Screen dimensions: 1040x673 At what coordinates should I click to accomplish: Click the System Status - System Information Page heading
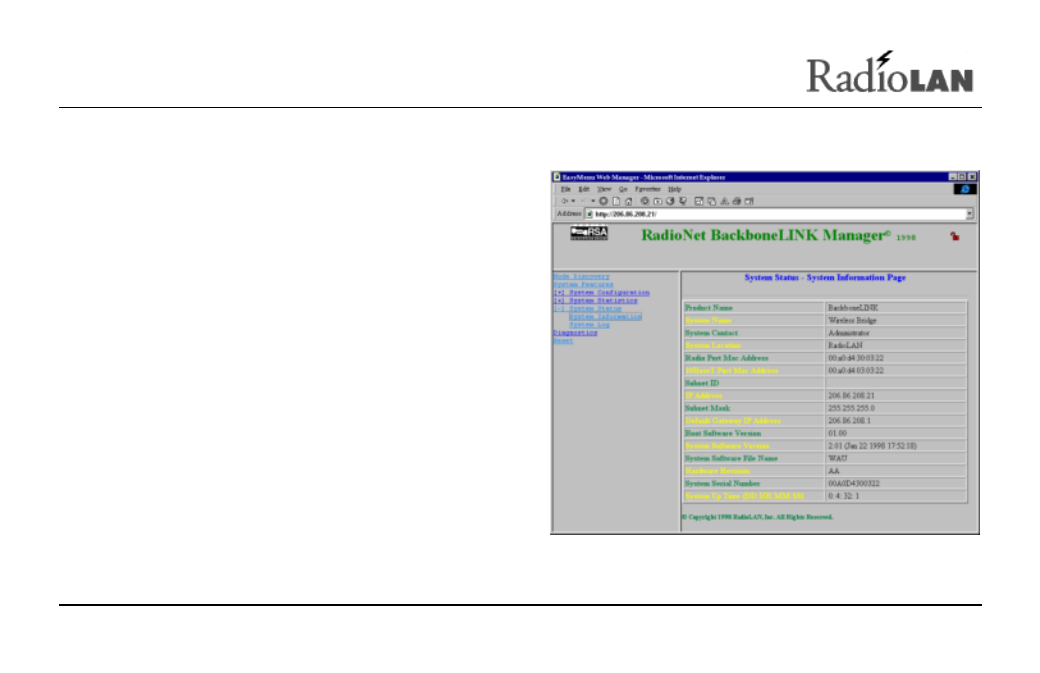click(x=825, y=278)
